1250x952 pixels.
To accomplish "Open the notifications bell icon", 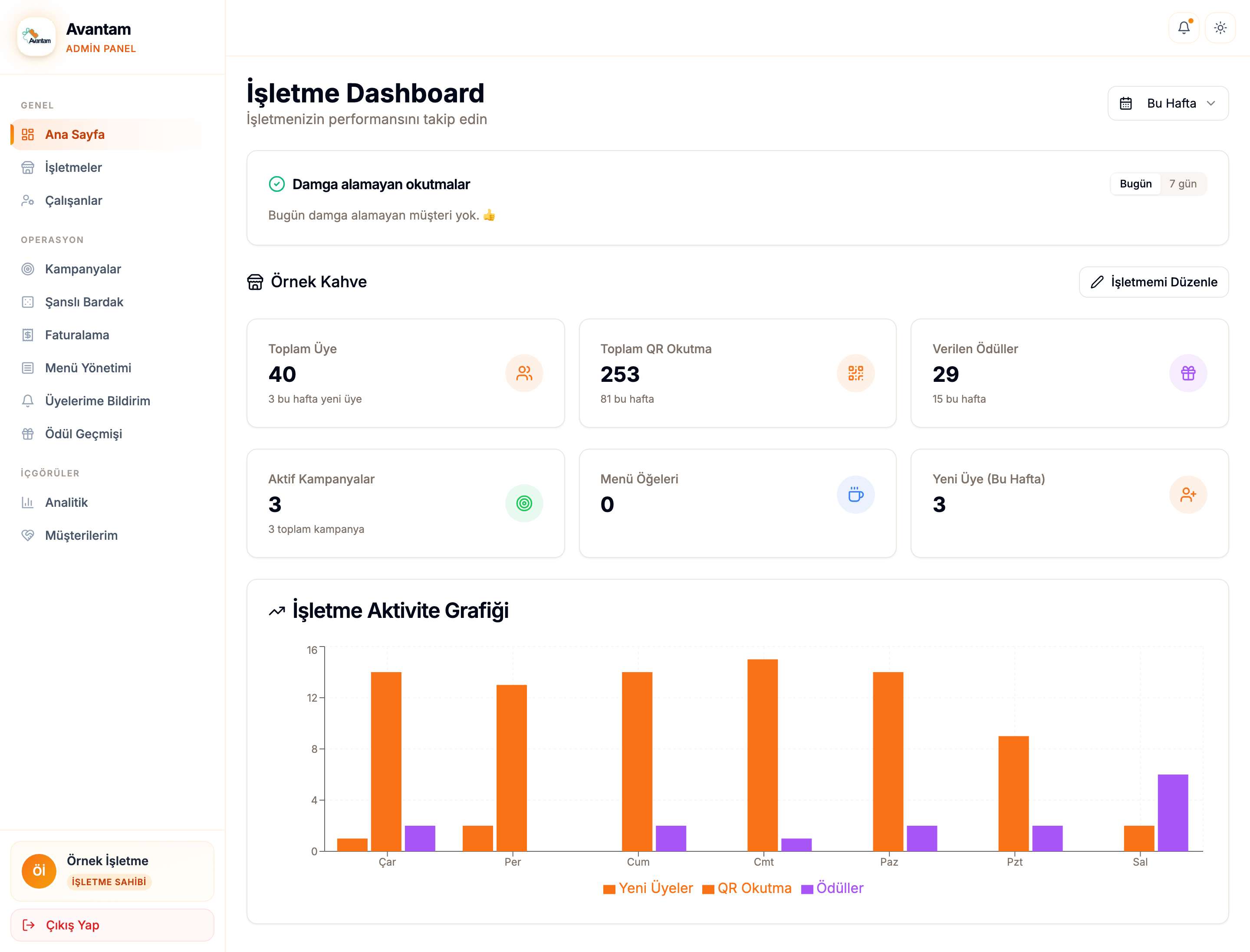I will [1184, 28].
